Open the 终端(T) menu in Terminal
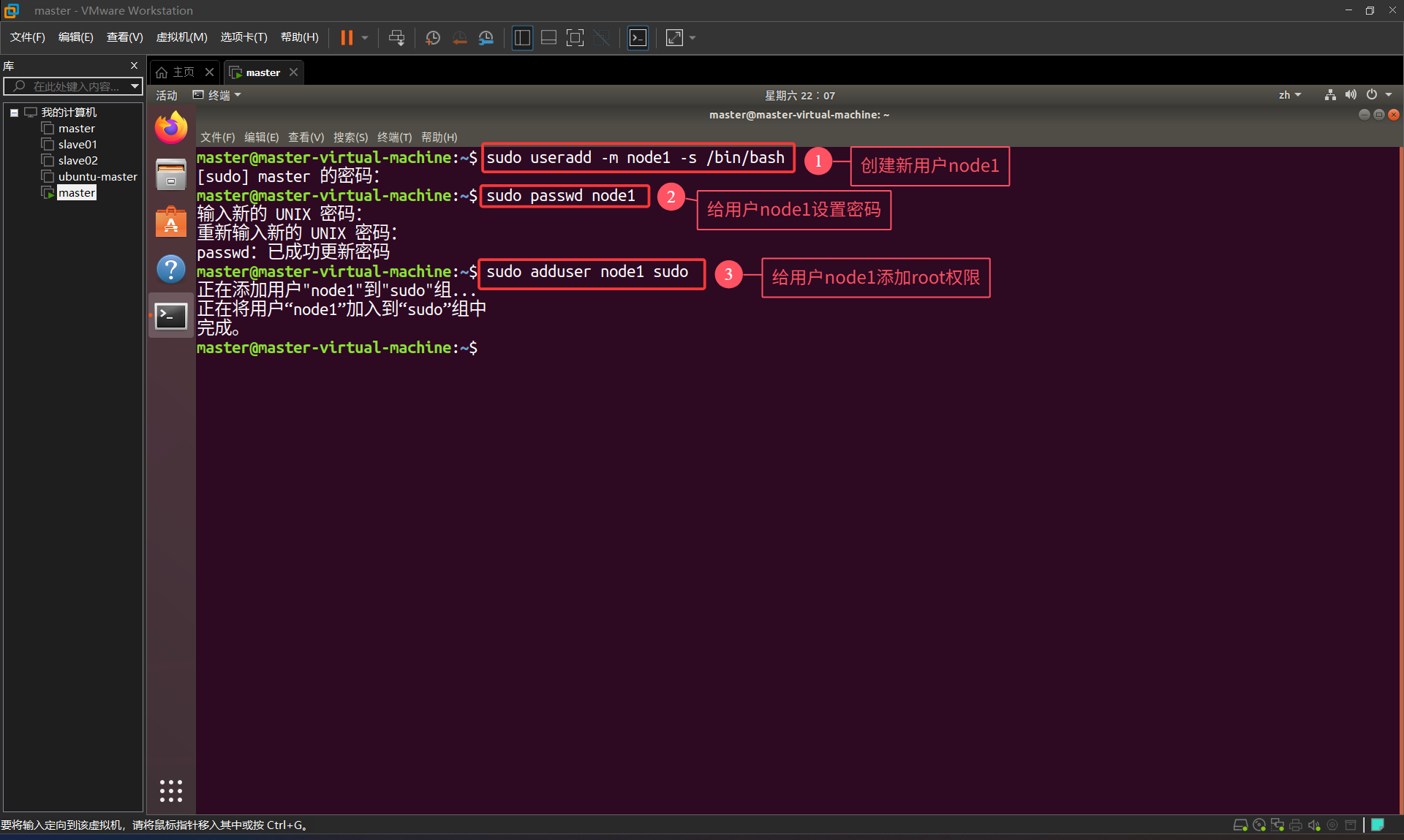The width and height of the screenshot is (1404, 840). [x=394, y=137]
